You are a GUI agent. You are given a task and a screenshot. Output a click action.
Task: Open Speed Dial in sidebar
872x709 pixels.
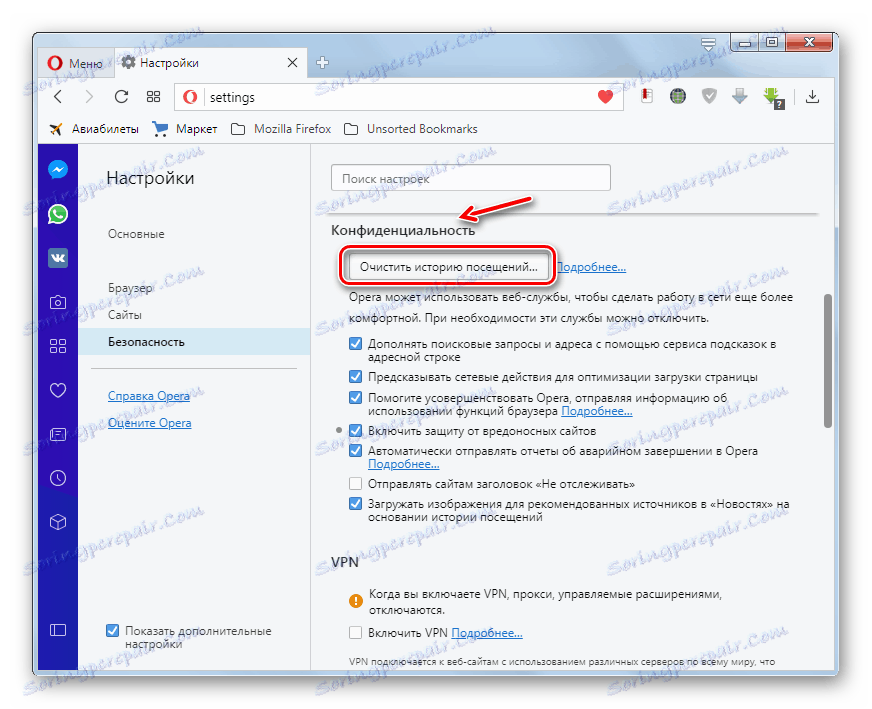(58, 346)
